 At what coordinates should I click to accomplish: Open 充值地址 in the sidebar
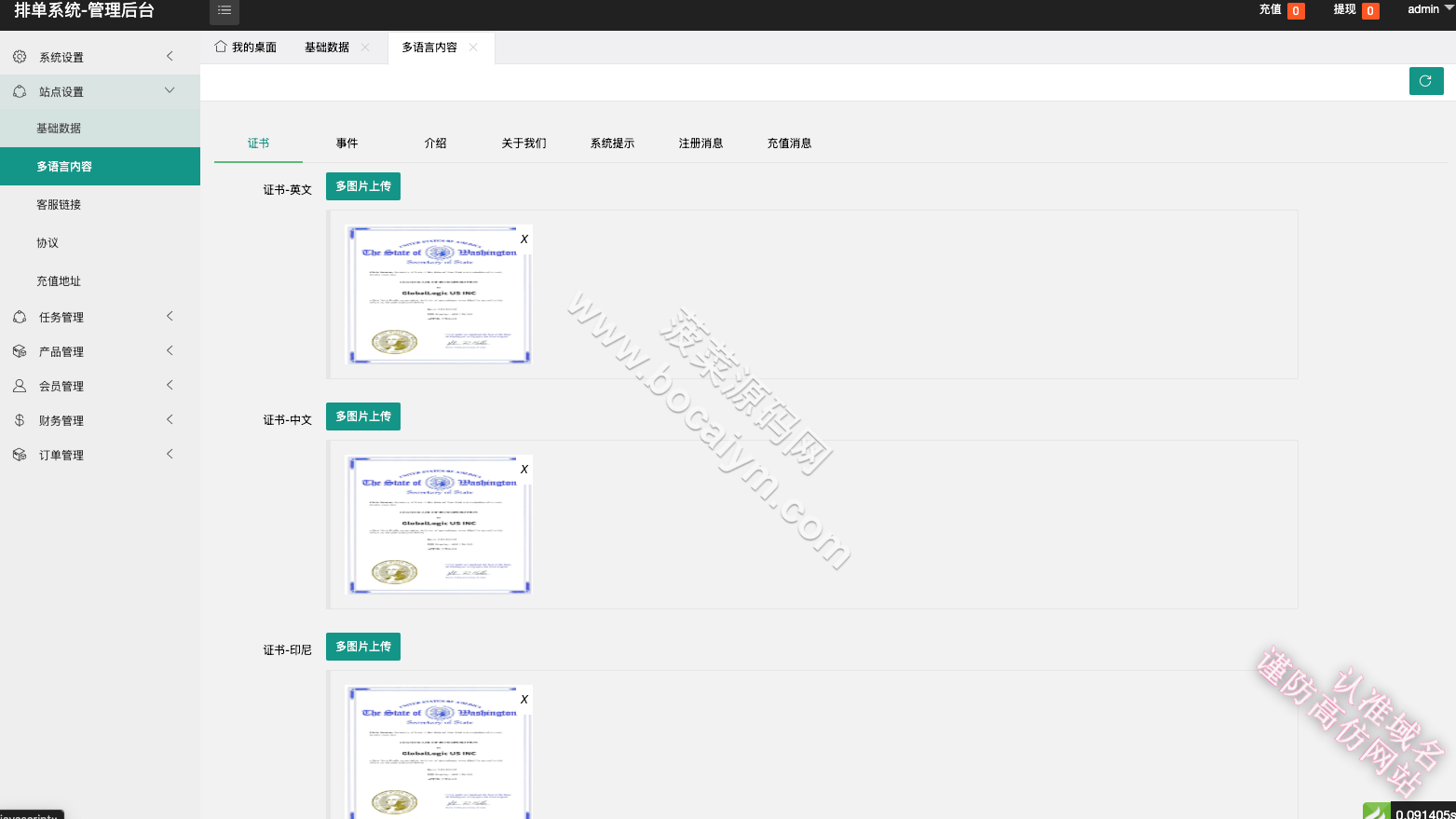coord(100,281)
